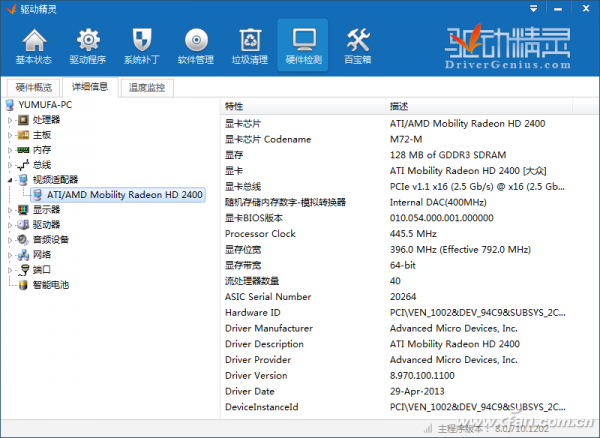
Task: Open the 百宝箱 tools icon
Action: pyautogui.click(x=358, y=40)
